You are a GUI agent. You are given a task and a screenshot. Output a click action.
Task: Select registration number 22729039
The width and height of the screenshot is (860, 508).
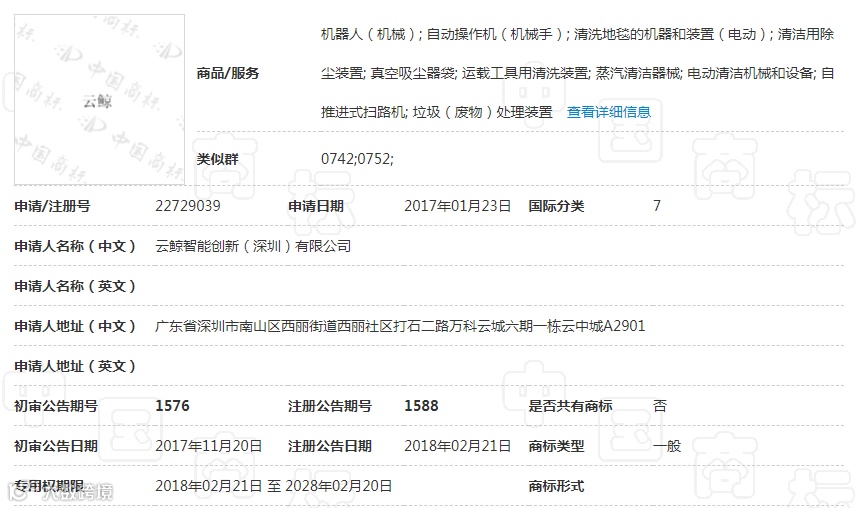188,206
